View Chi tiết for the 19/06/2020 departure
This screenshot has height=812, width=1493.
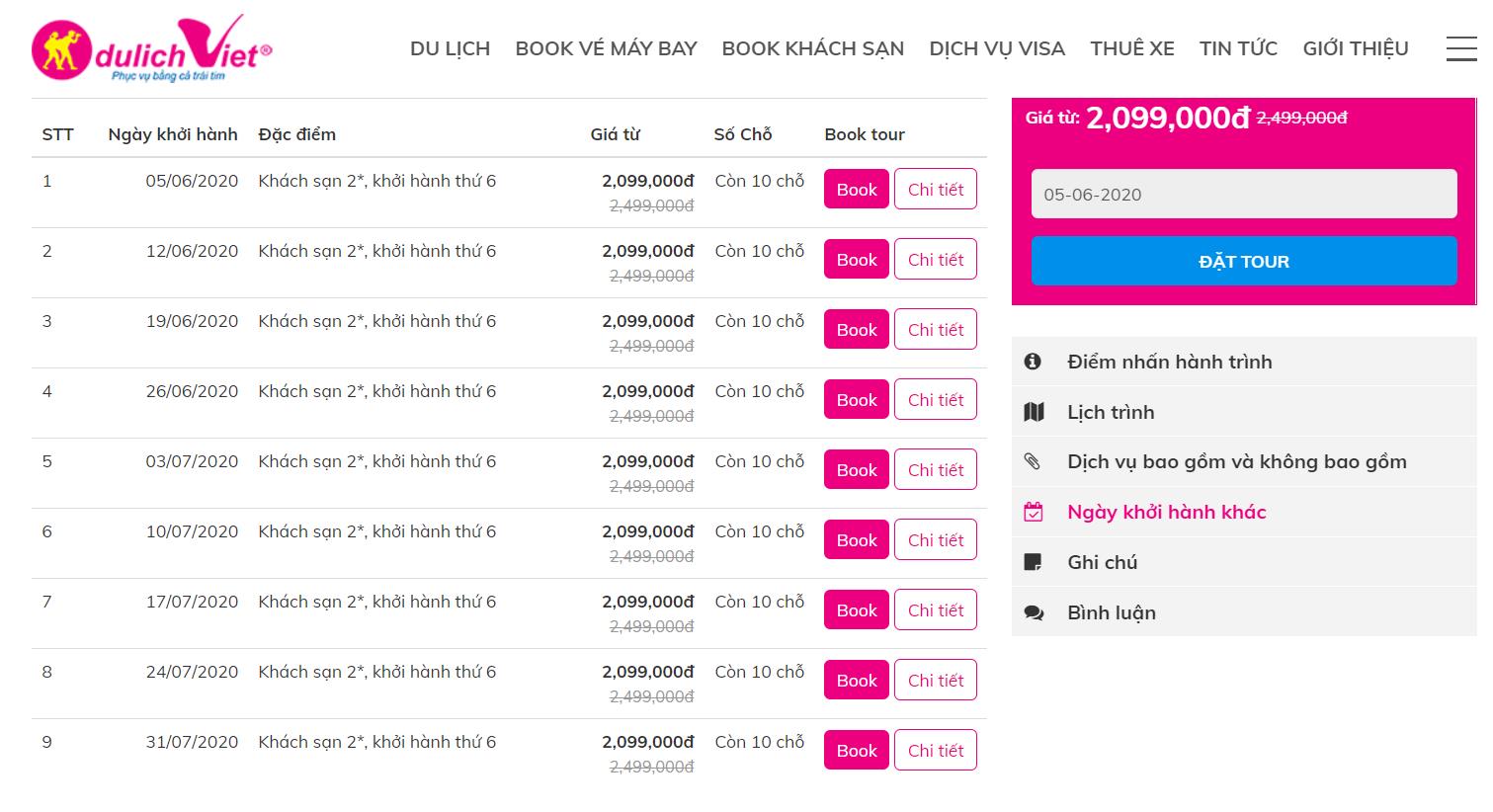point(936,330)
